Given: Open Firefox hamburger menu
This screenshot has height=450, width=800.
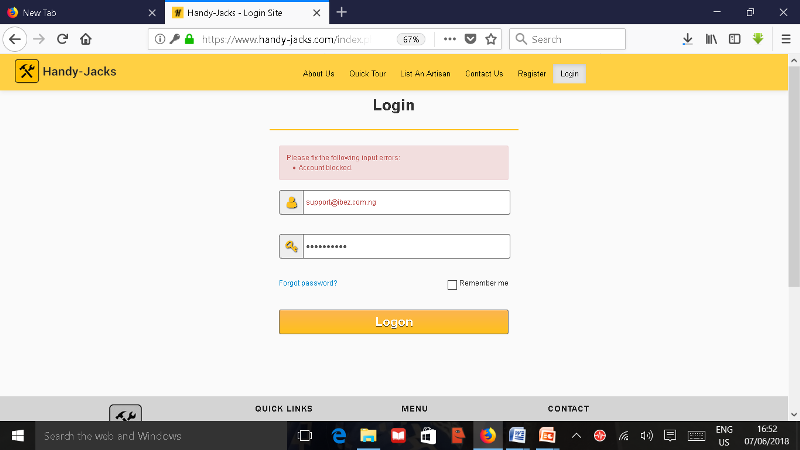Looking at the screenshot, I should coord(786,39).
